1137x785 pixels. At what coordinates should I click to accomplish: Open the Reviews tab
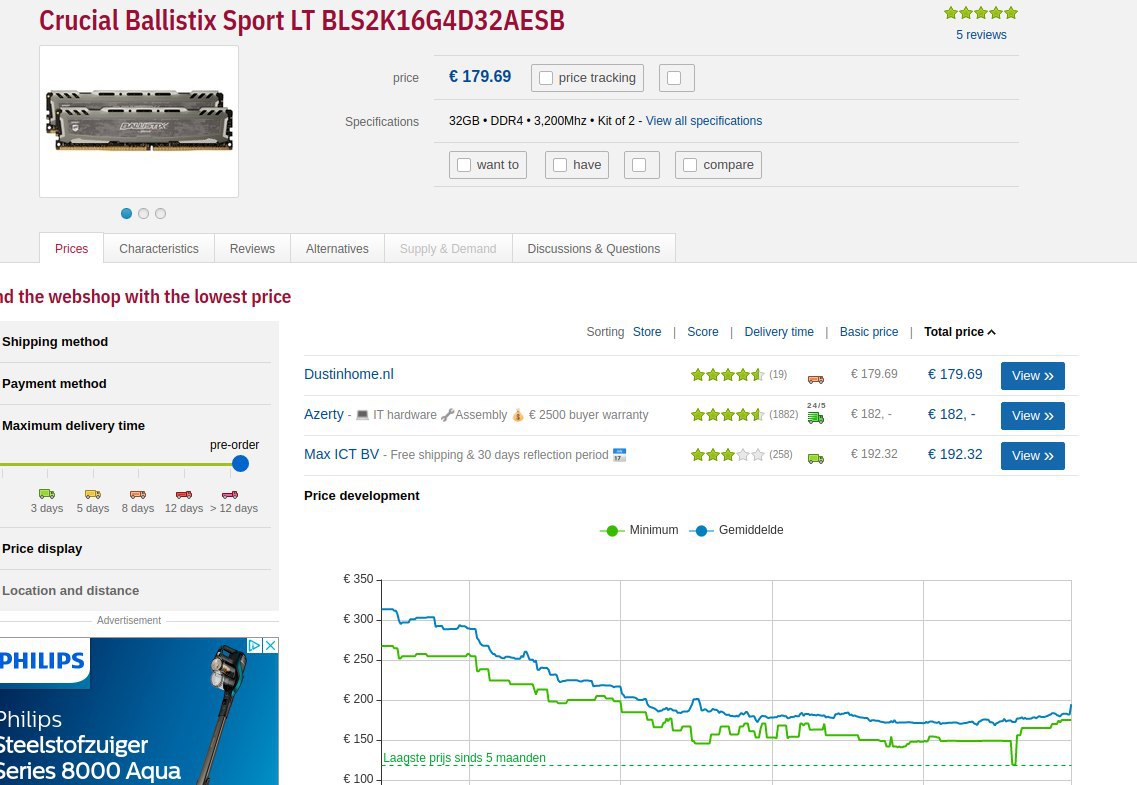click(252, 248)
